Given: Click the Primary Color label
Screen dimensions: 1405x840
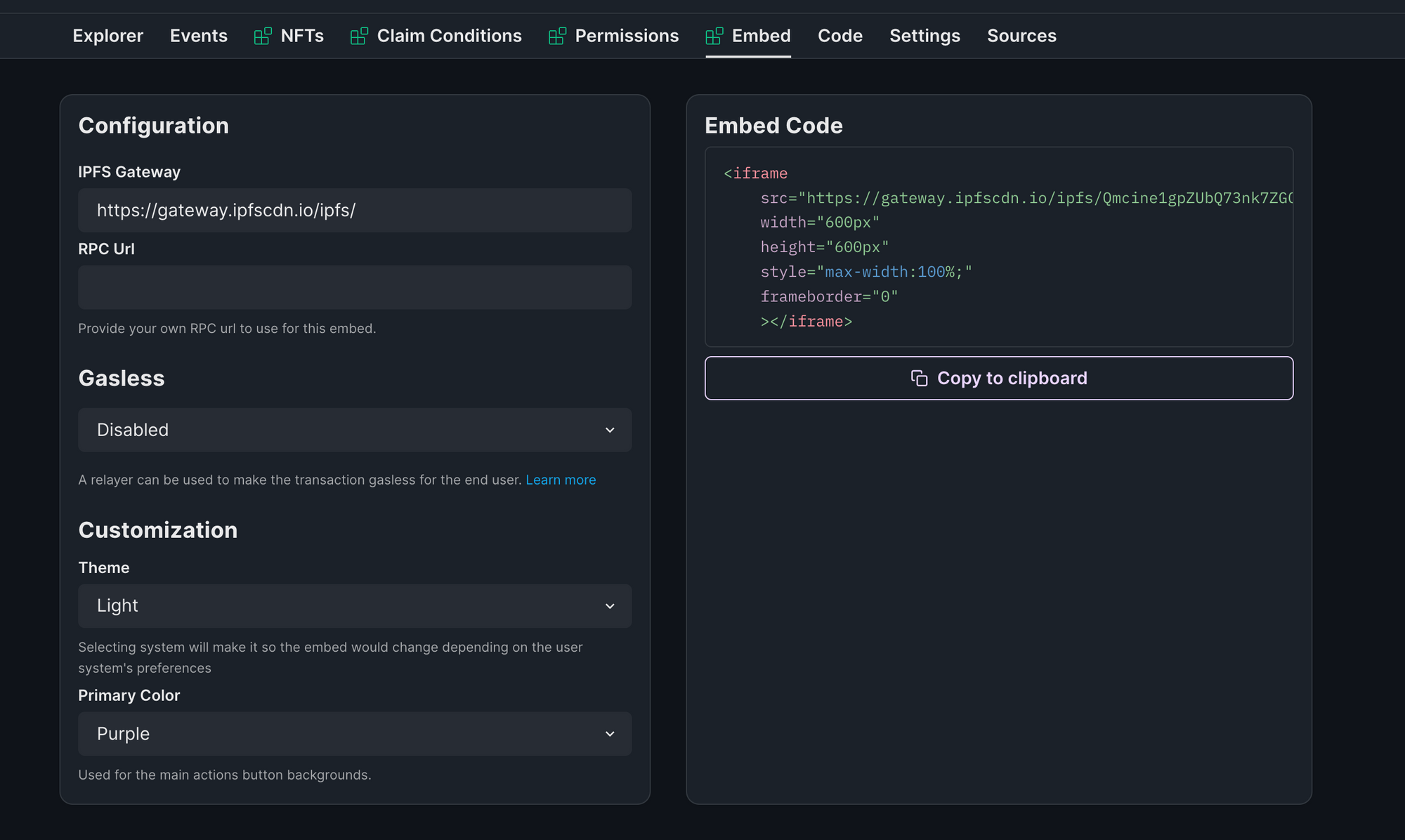Looking at the screenshot, I should [129, 696].
